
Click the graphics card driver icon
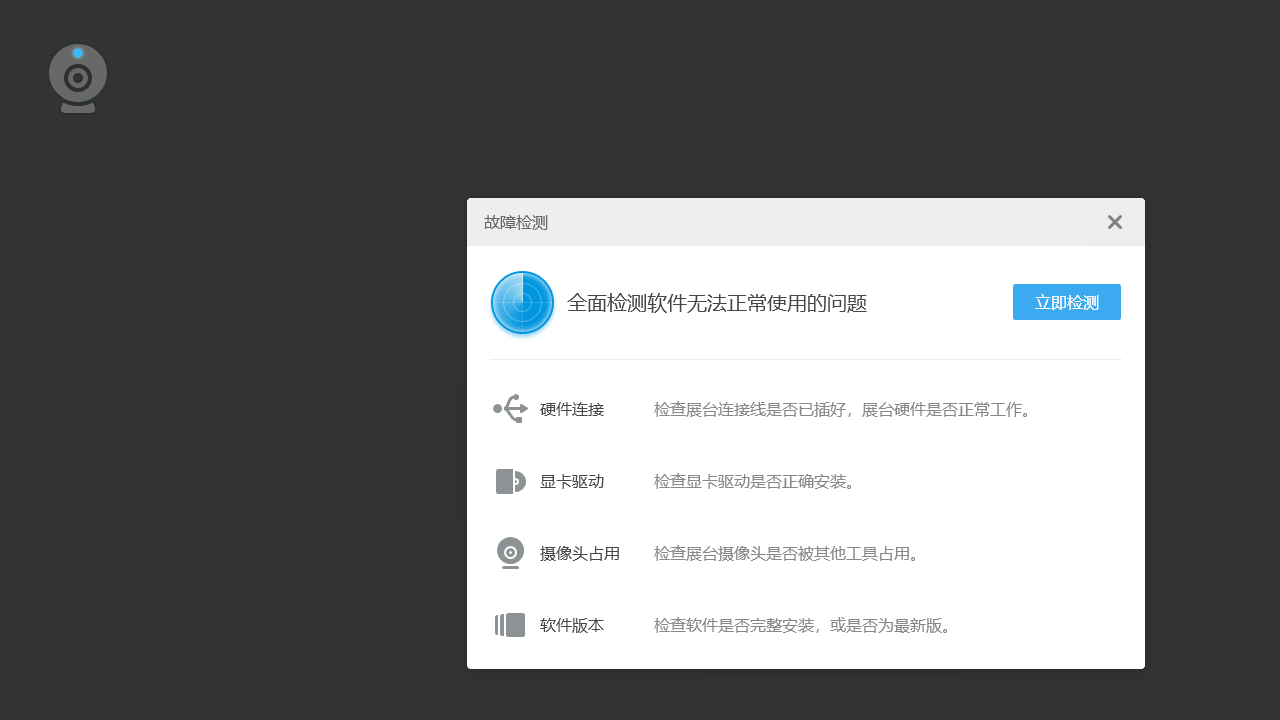510,481
